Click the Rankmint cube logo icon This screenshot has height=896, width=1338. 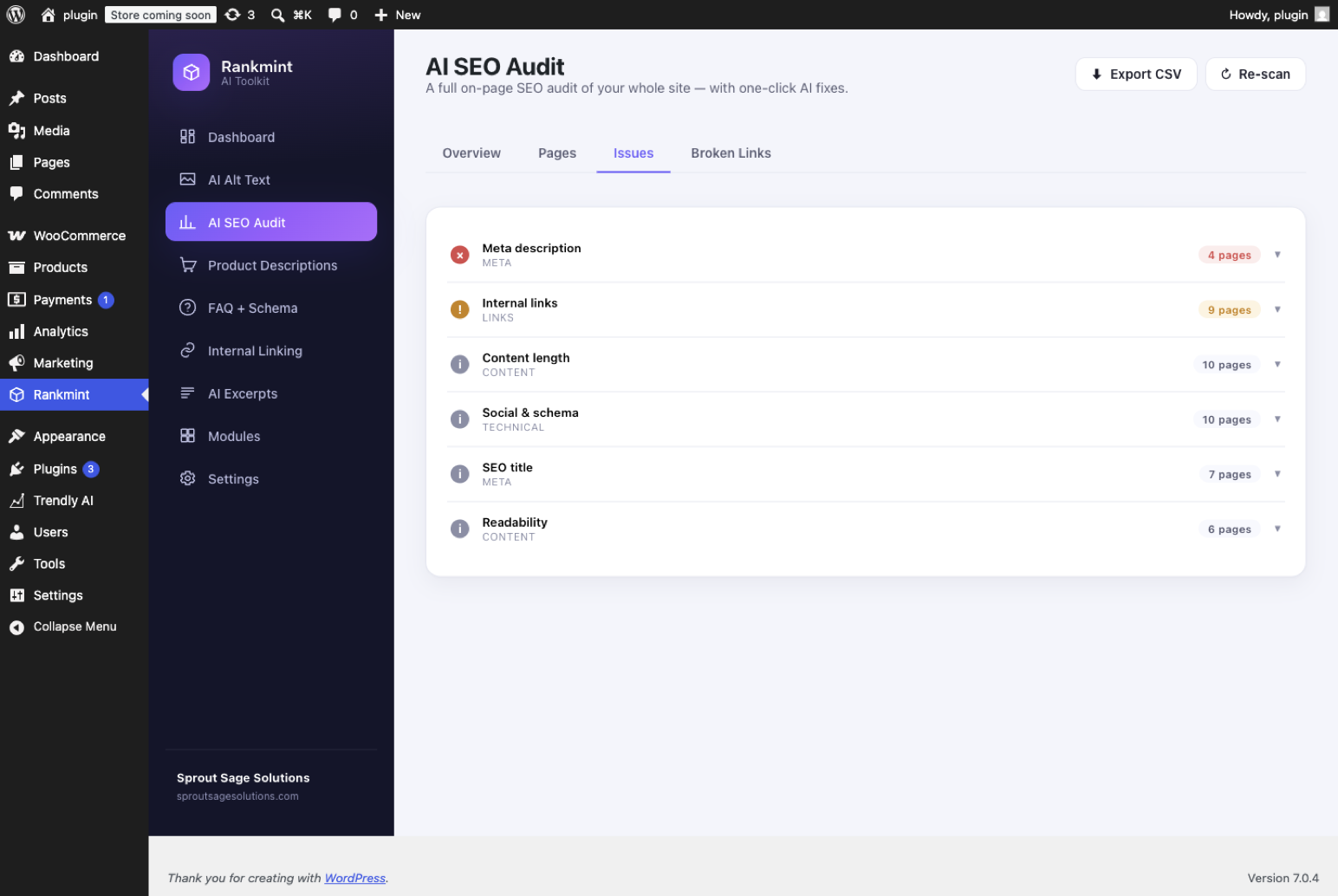[x=192, y=73]
